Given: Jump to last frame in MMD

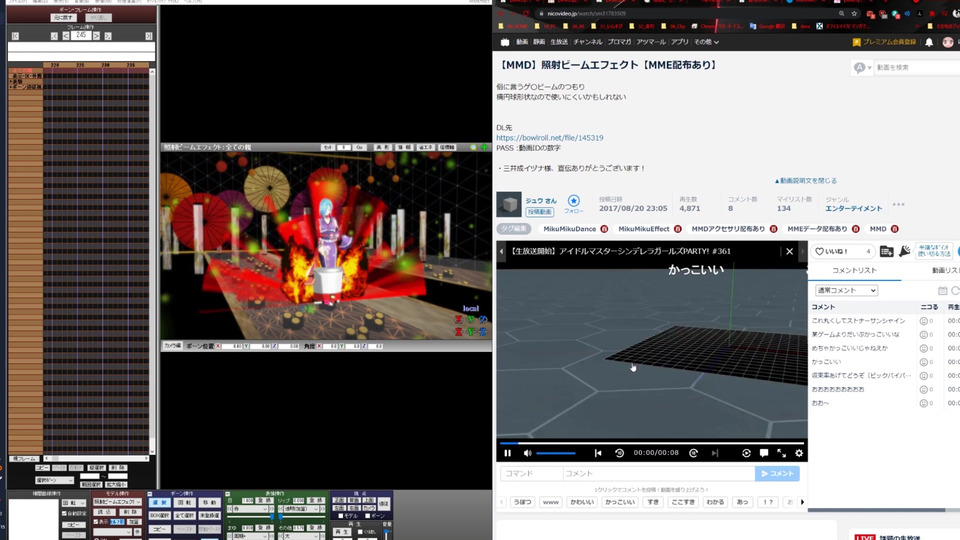Looking at the screenshot, I should tap(149, 36).
